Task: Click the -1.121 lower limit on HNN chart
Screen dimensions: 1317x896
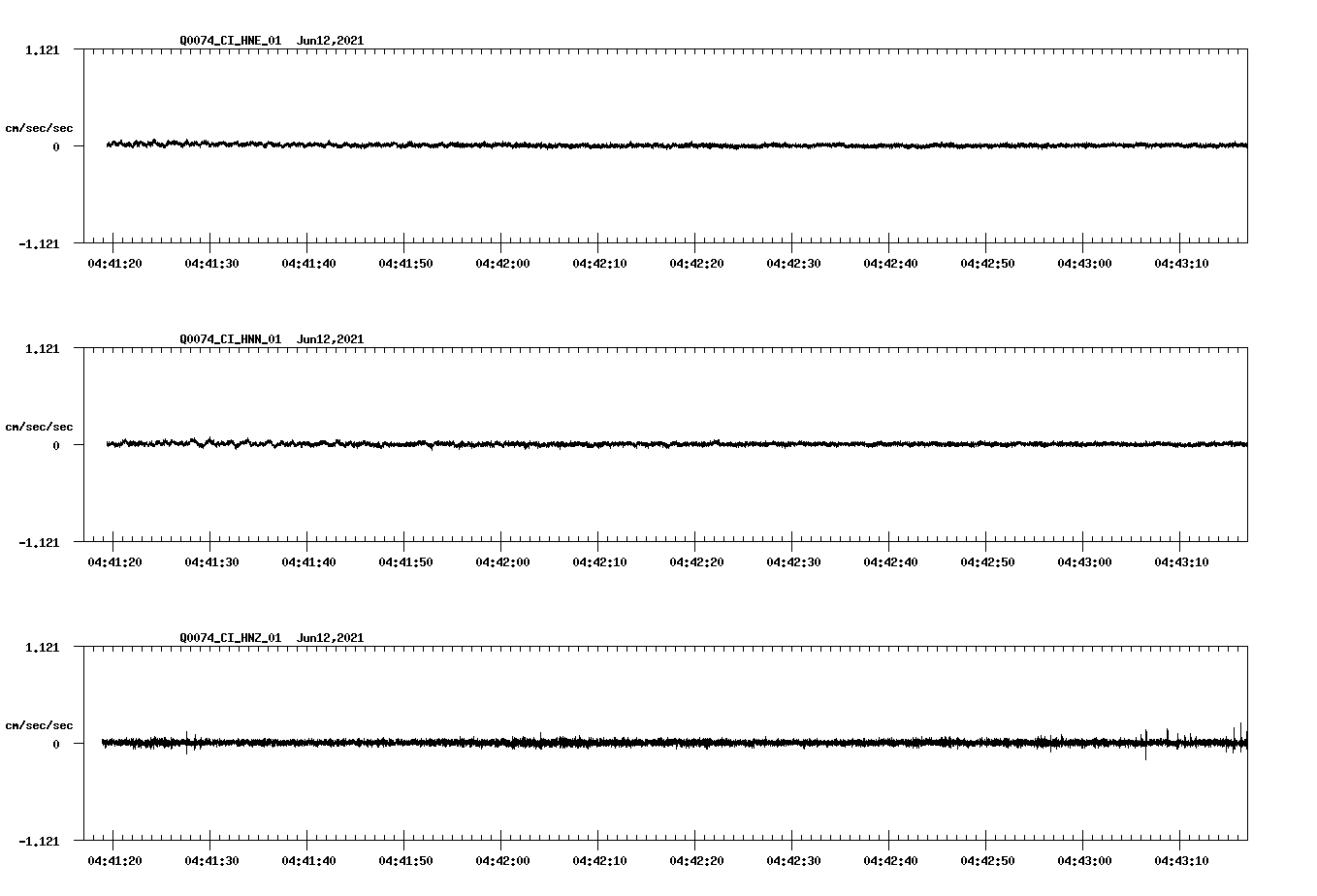Action: pyautogui.click(x=39, y=542)
